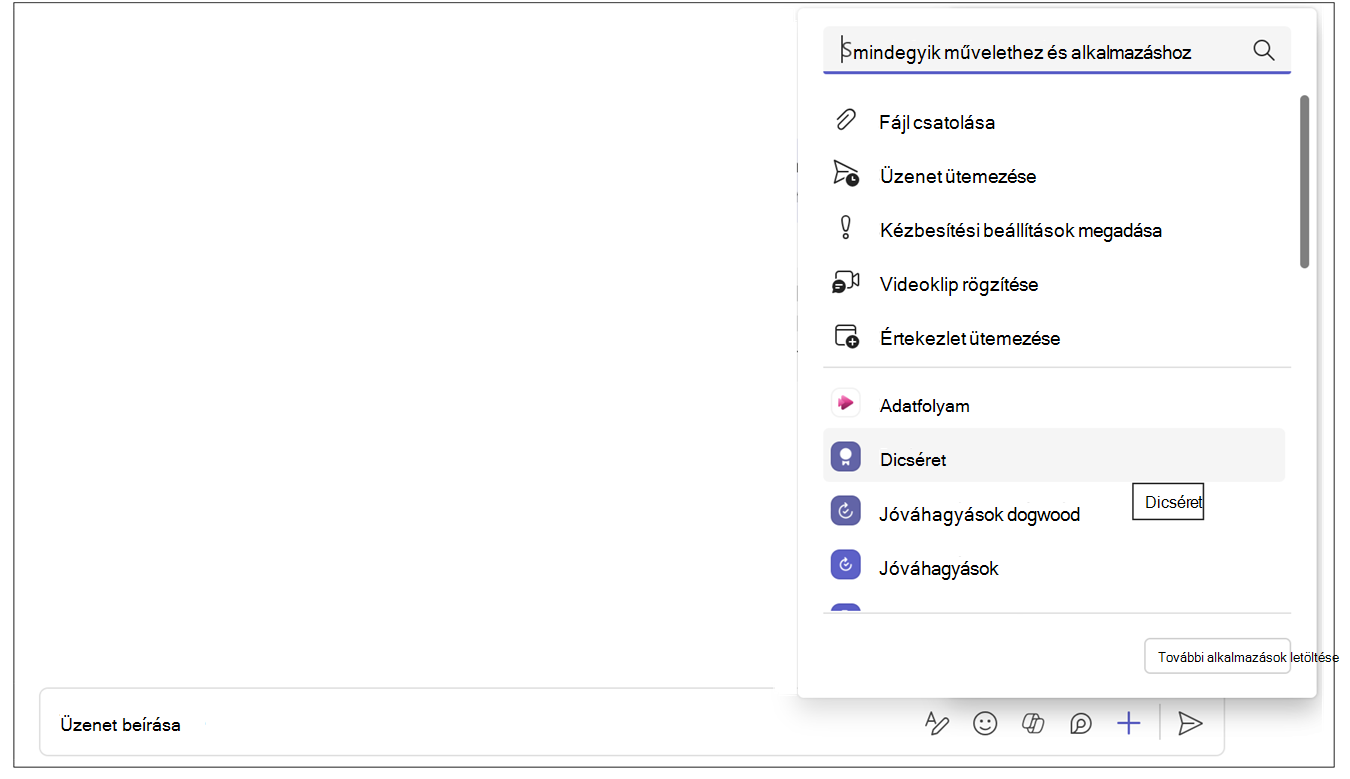1350x779 pixels.
Task: Click the Jóváhagyások dogwood app icon
Action: tap(846, 512)
